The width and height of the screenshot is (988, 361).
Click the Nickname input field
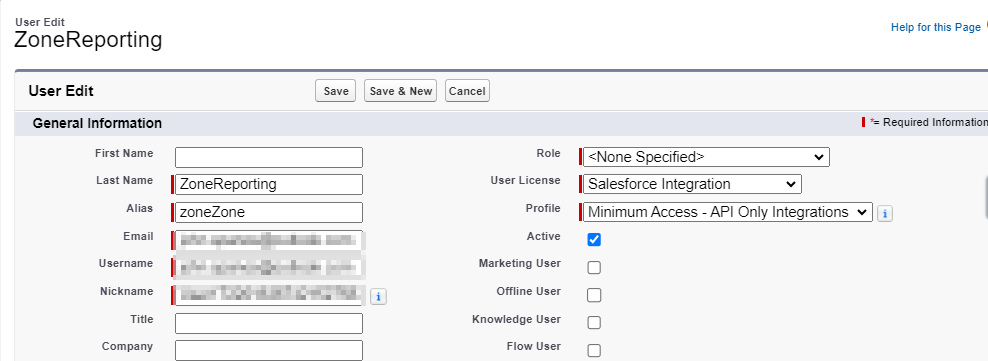coord(269,295)
